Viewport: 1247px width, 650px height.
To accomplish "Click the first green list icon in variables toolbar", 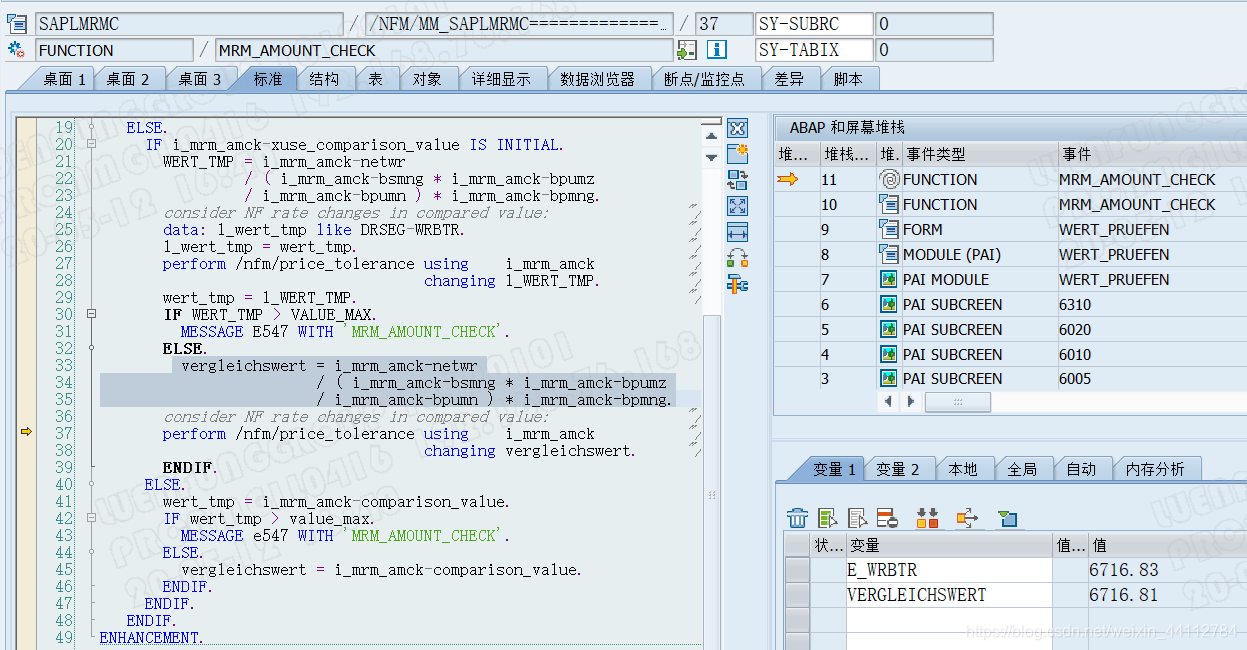I will click(827, 517).
